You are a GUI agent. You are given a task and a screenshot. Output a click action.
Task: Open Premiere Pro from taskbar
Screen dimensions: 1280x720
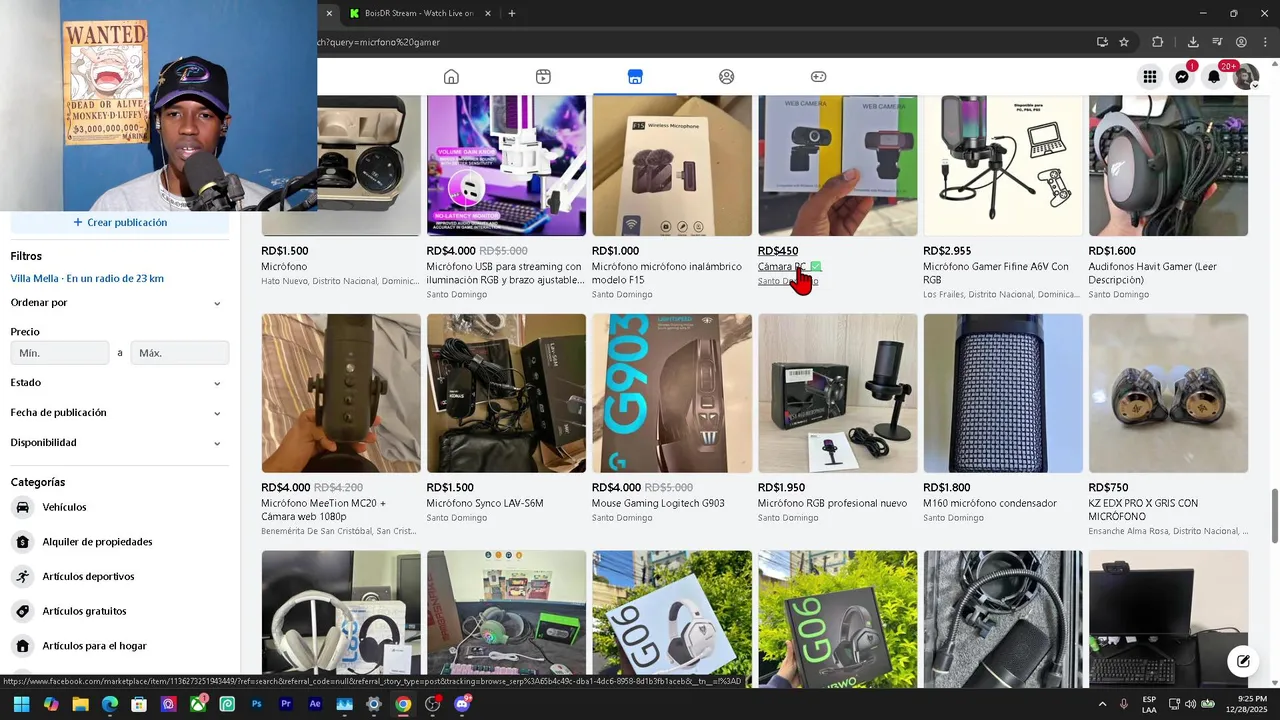[286, 704]
